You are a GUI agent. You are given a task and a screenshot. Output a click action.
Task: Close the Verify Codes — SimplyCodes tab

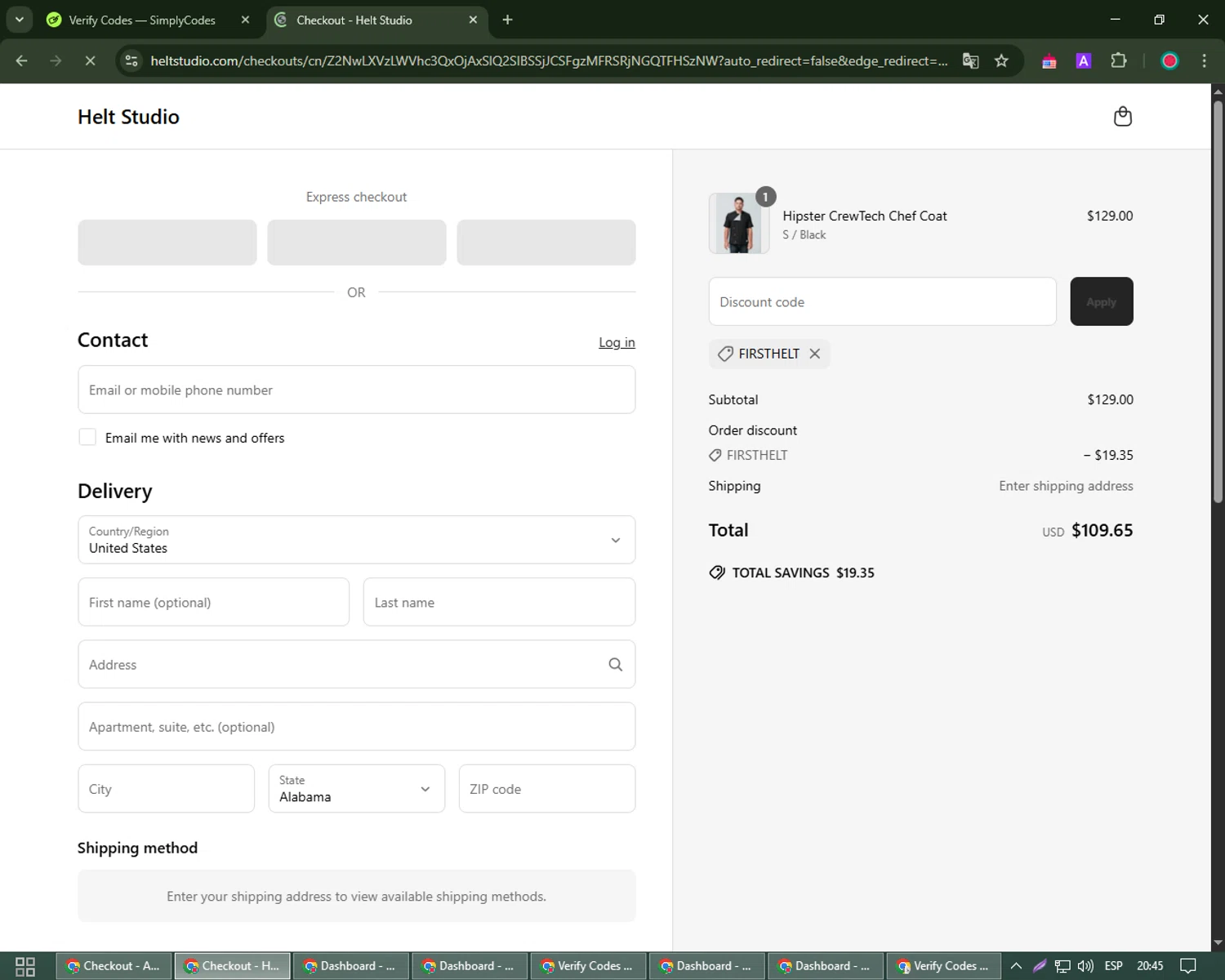(x=245, y=20)
